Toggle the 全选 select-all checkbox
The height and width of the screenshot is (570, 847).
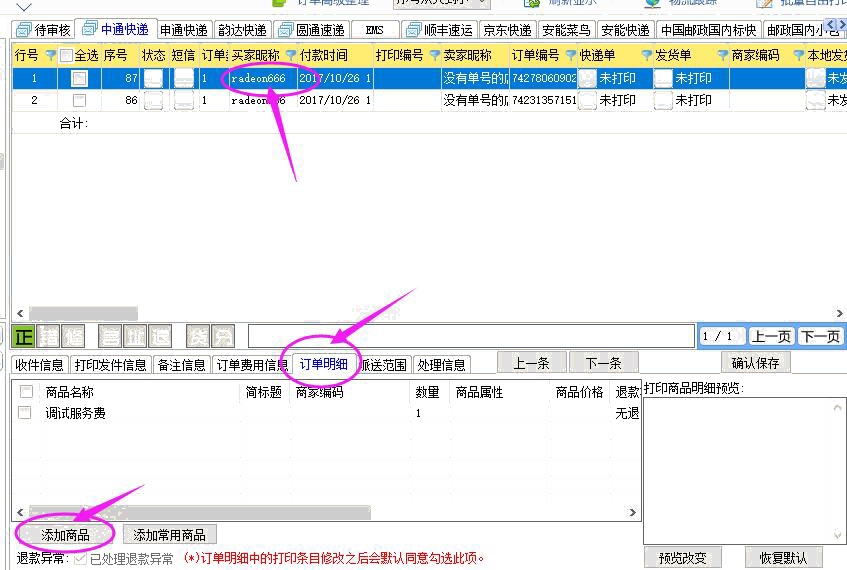(x=66, y=55)
